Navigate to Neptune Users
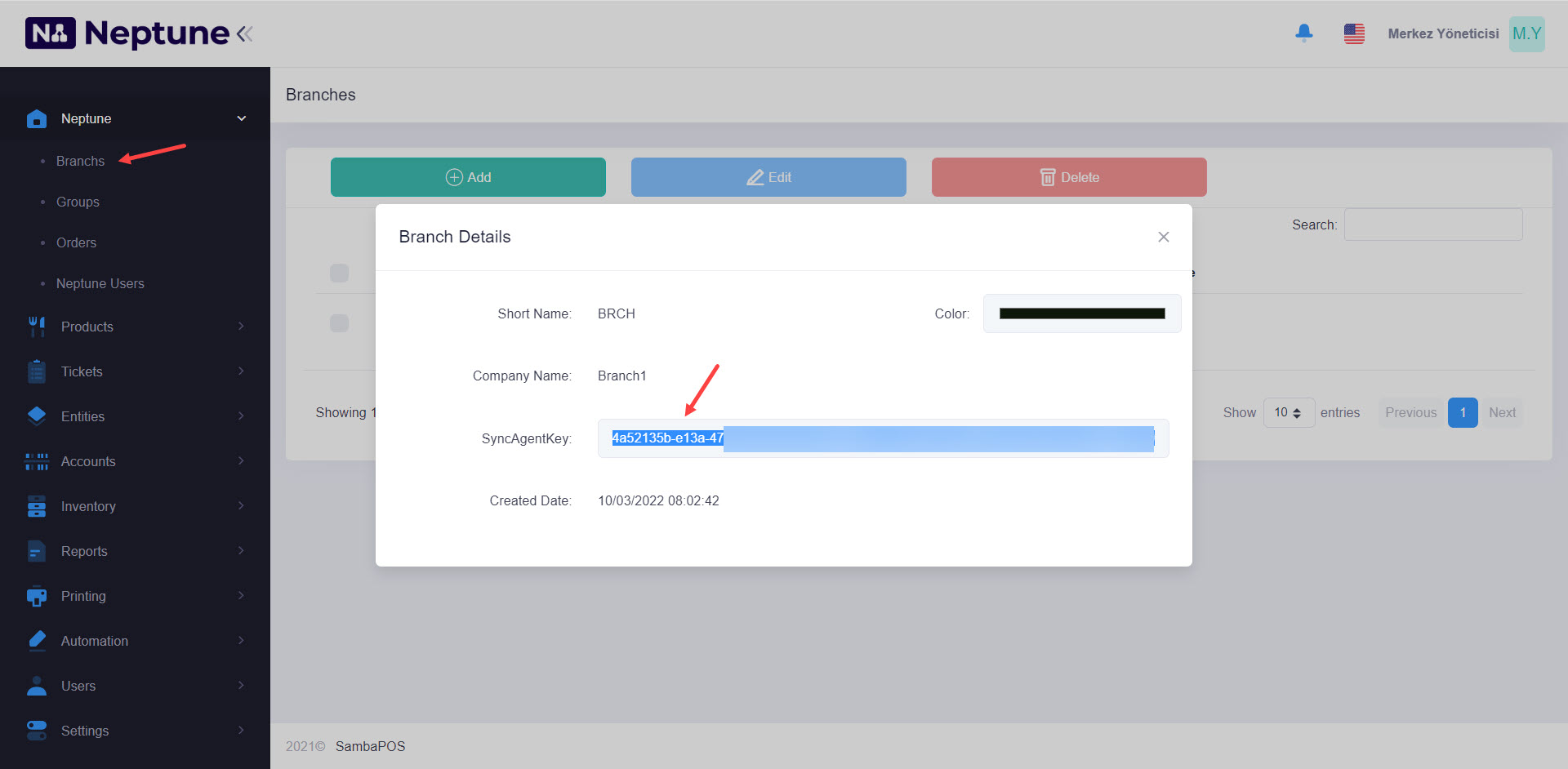This screenshot has height=769, width=1568. coord(100,283)
